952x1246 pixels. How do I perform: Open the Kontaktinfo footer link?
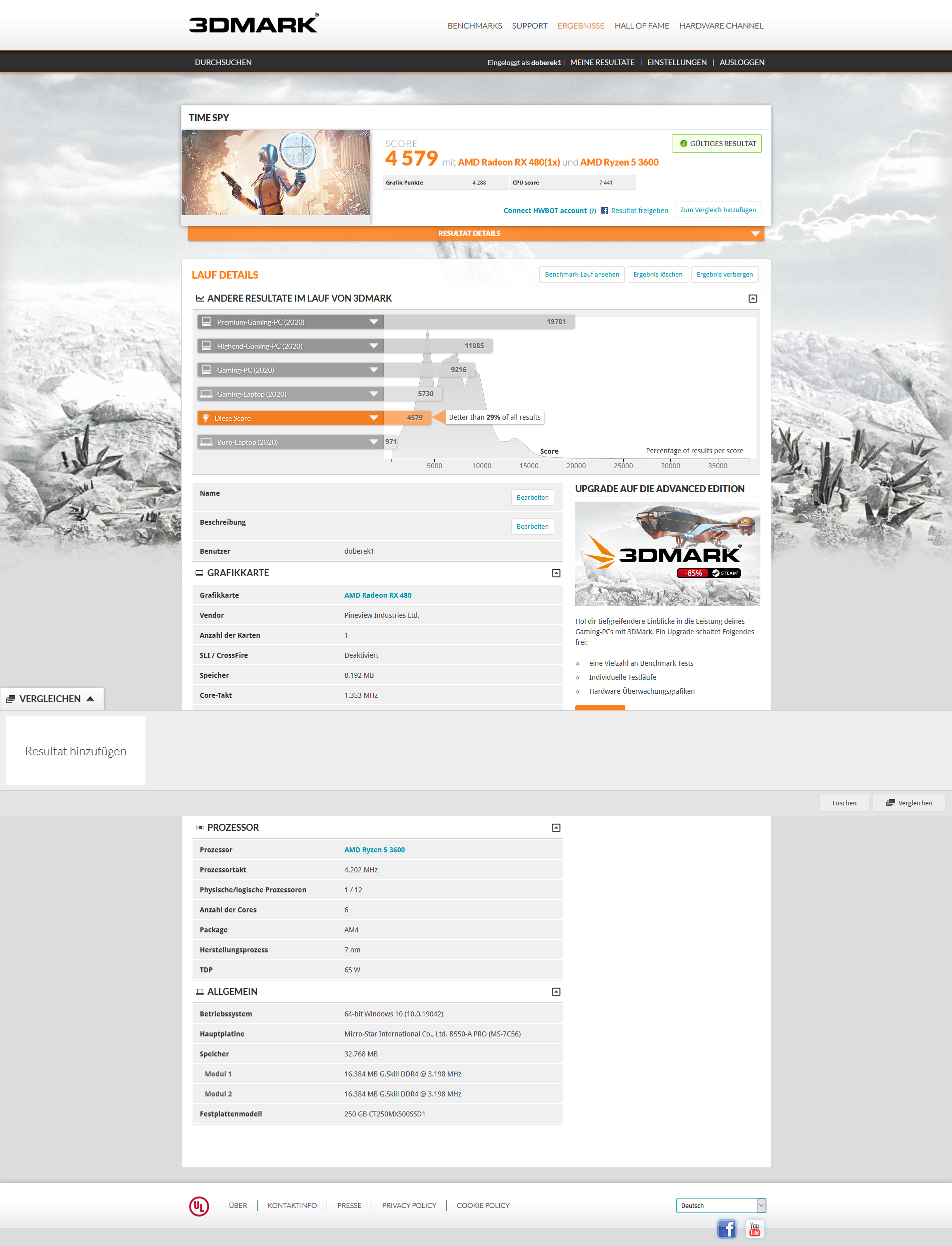click(x=292, y=1205)
